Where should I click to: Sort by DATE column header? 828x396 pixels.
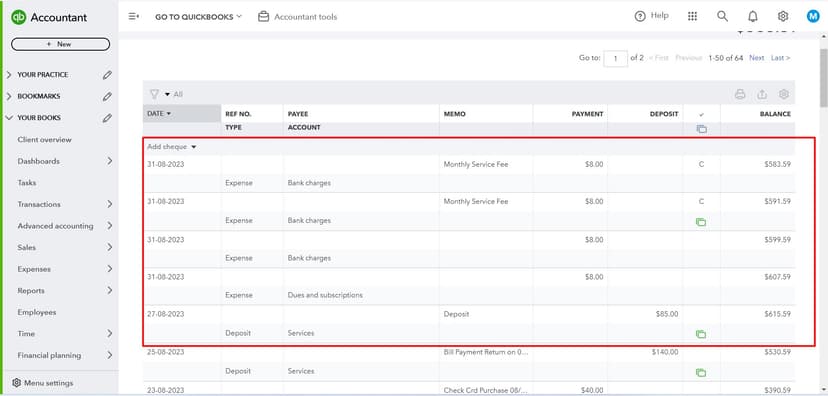coord(182,114)
